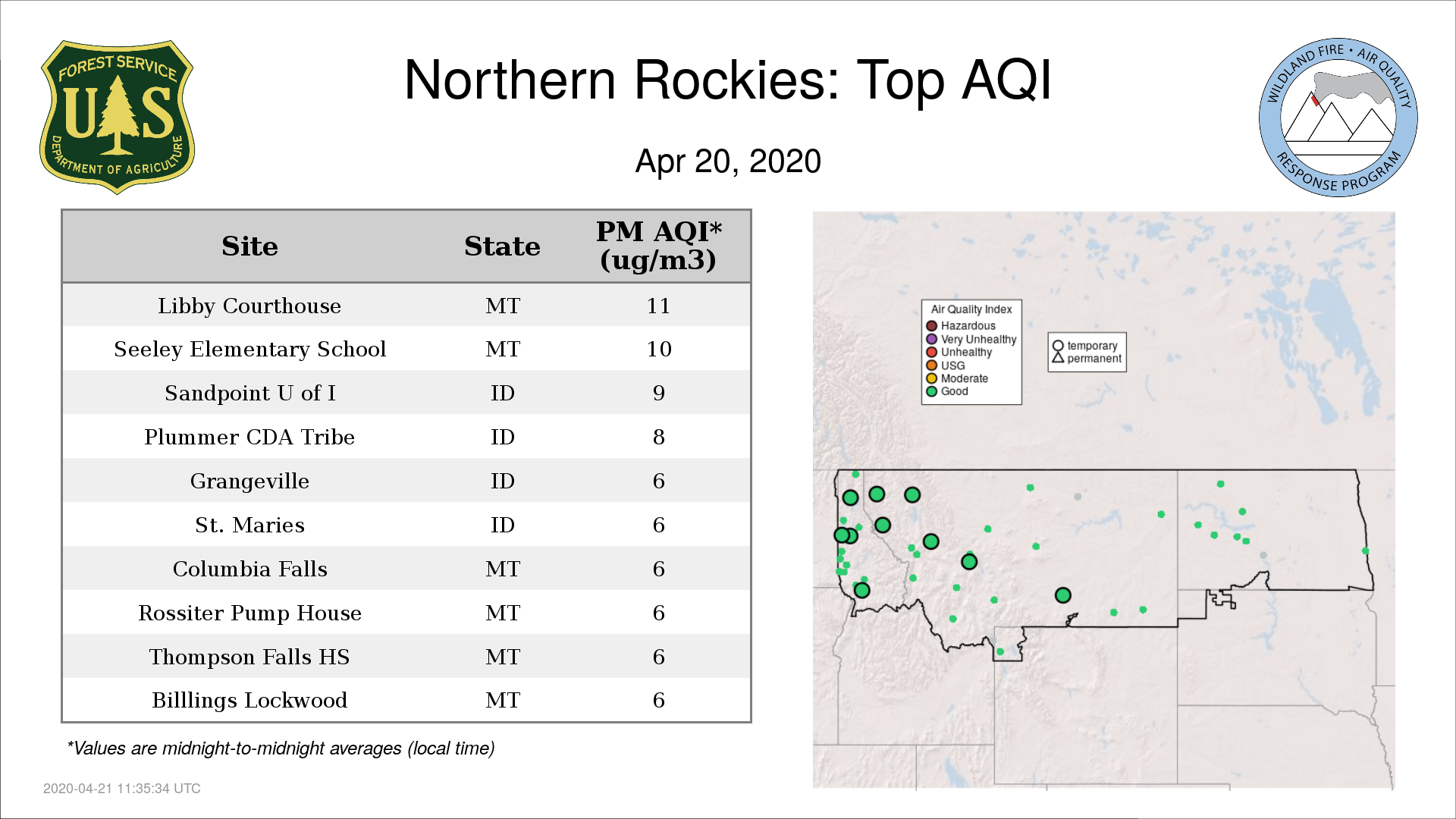
Task: Select the 'Columbia Falls' site cell
Action: point(249,569)
